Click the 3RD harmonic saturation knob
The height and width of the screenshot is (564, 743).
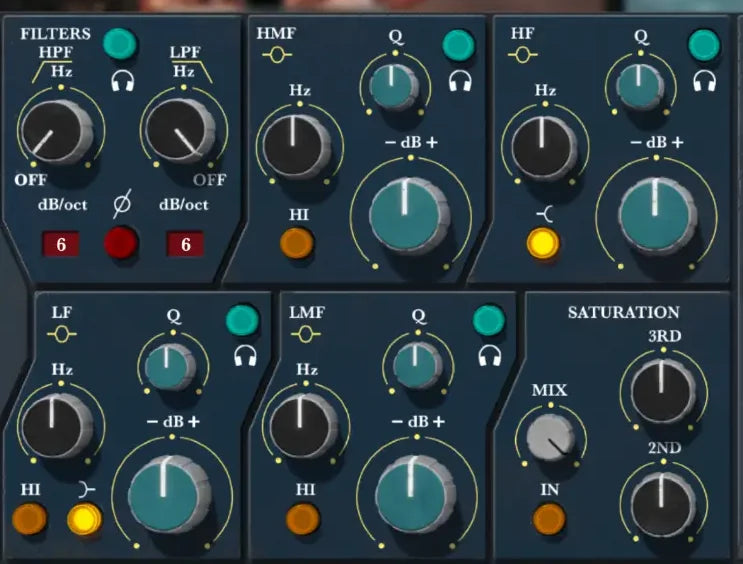pos(663,391)
